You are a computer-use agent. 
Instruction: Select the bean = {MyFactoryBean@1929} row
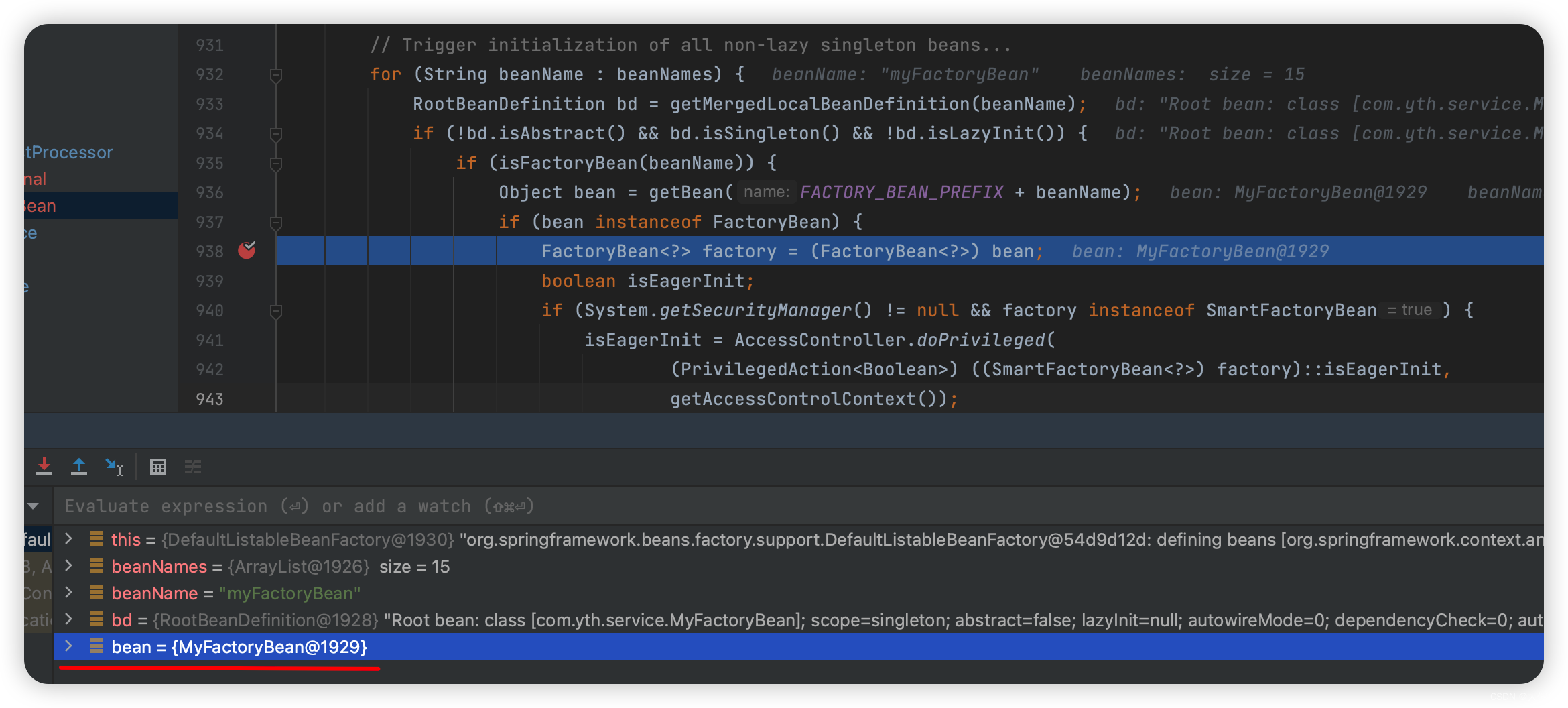799,646
